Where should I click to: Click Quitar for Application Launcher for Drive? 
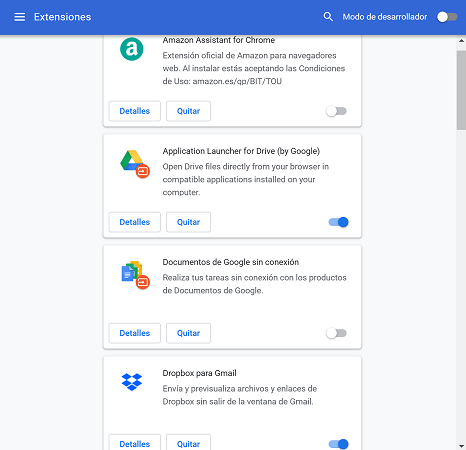point(188,222)
